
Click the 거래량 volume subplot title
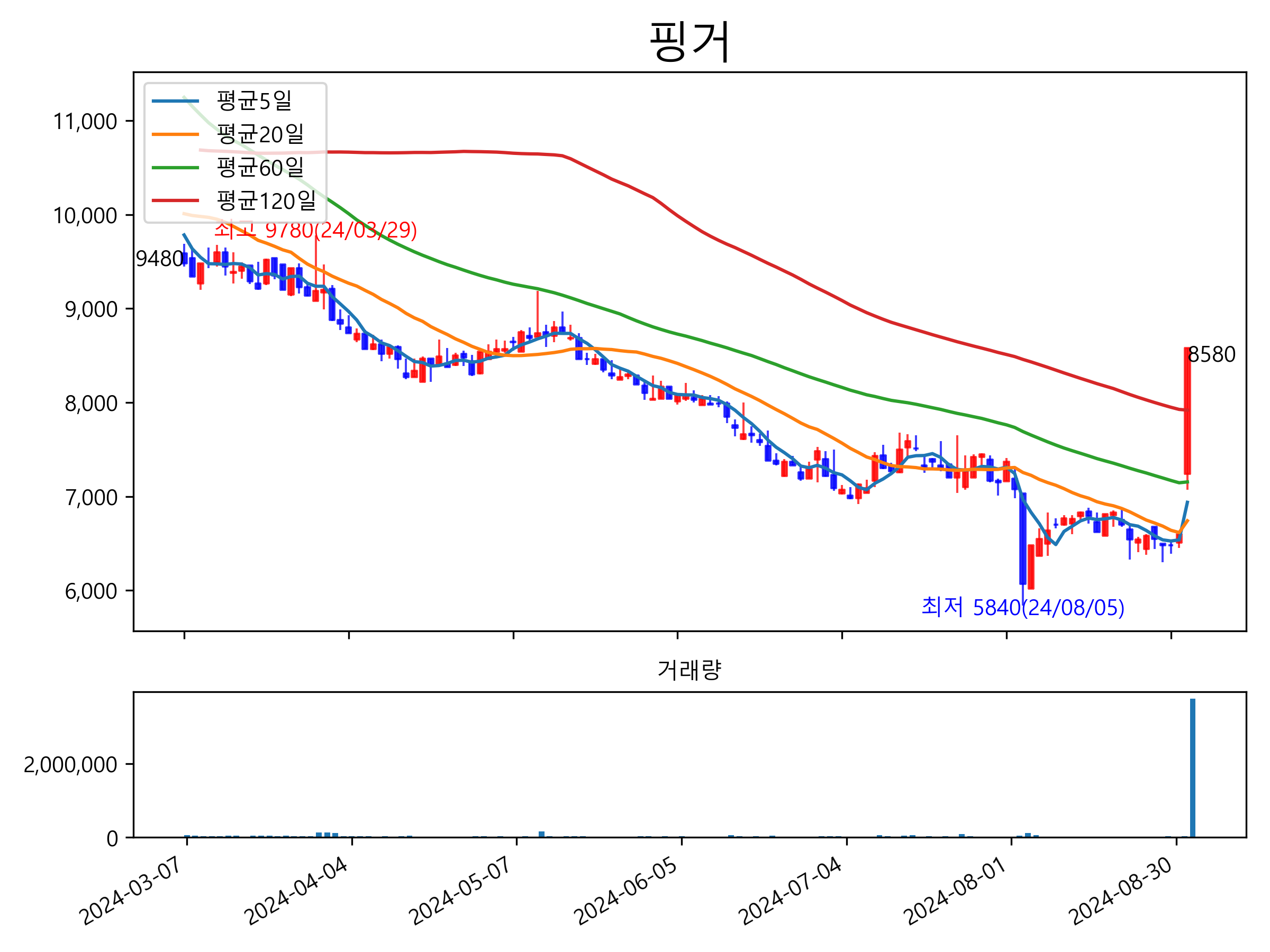pos(689,670)
